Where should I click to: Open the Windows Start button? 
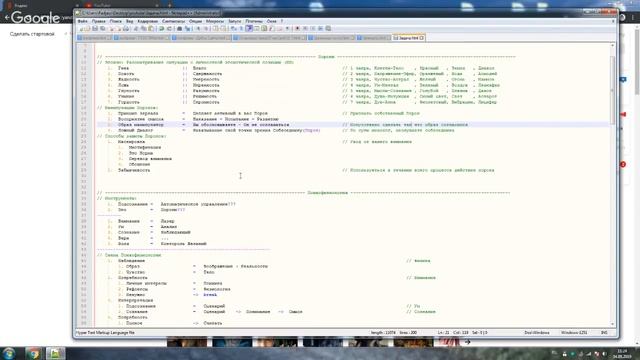click(x=9, y=353)
